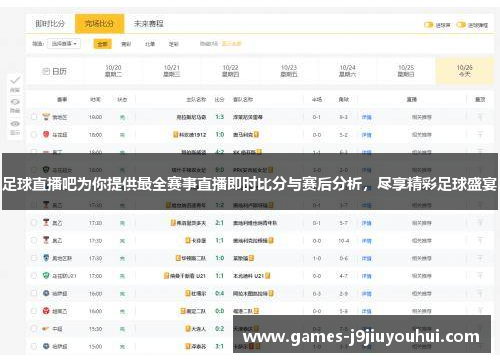500x362 pixels.
Task: Pin the 17:30 1:1 match to top
Action: click(480, 240)
